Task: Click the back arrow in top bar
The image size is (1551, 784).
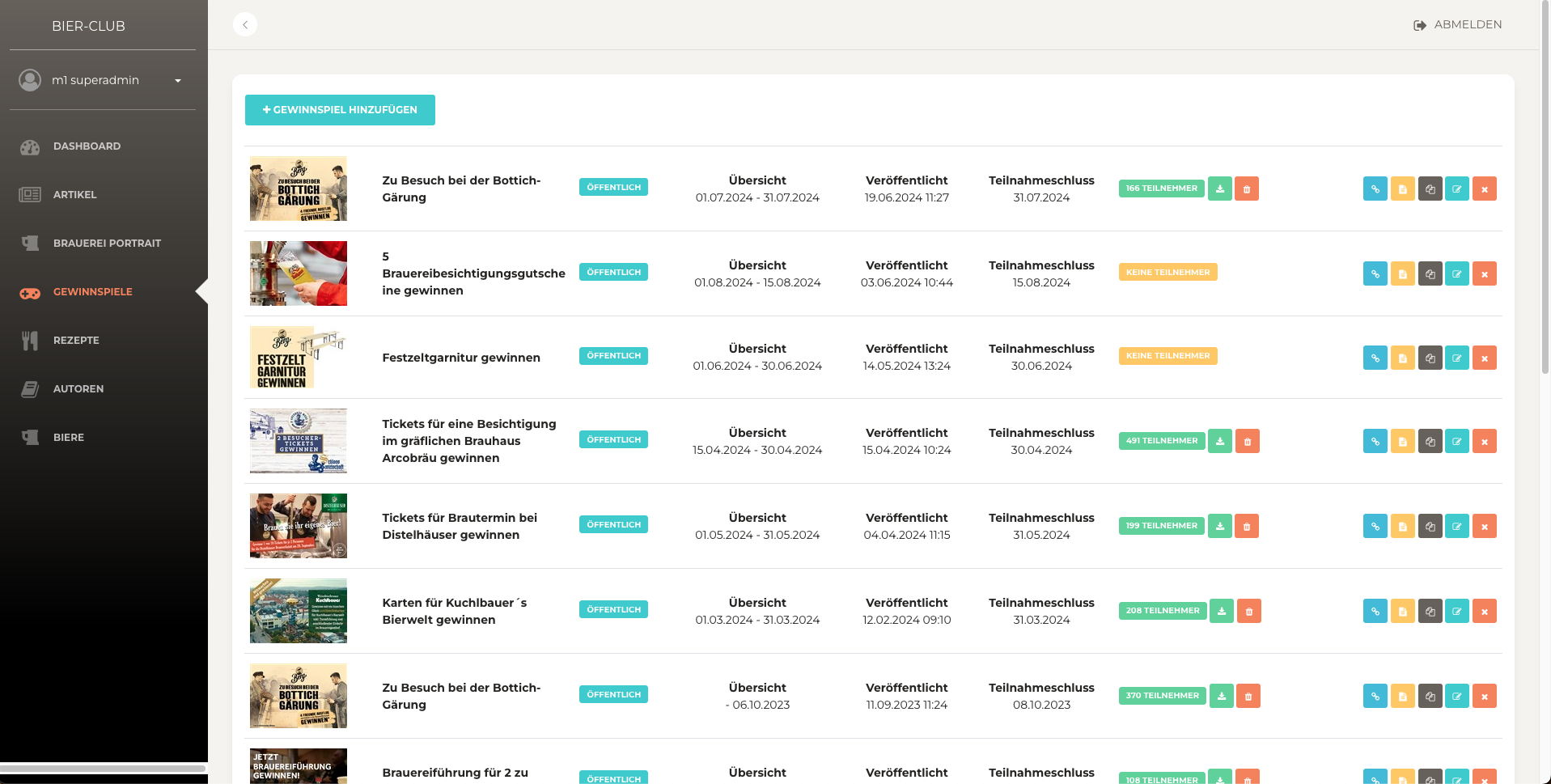Action: tap(245, 24)
